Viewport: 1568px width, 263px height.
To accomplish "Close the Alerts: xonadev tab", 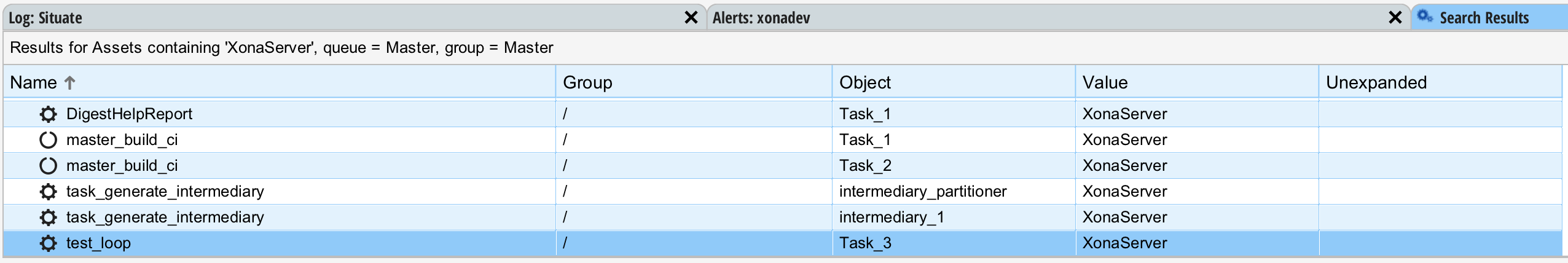I will coord(1395,18).
